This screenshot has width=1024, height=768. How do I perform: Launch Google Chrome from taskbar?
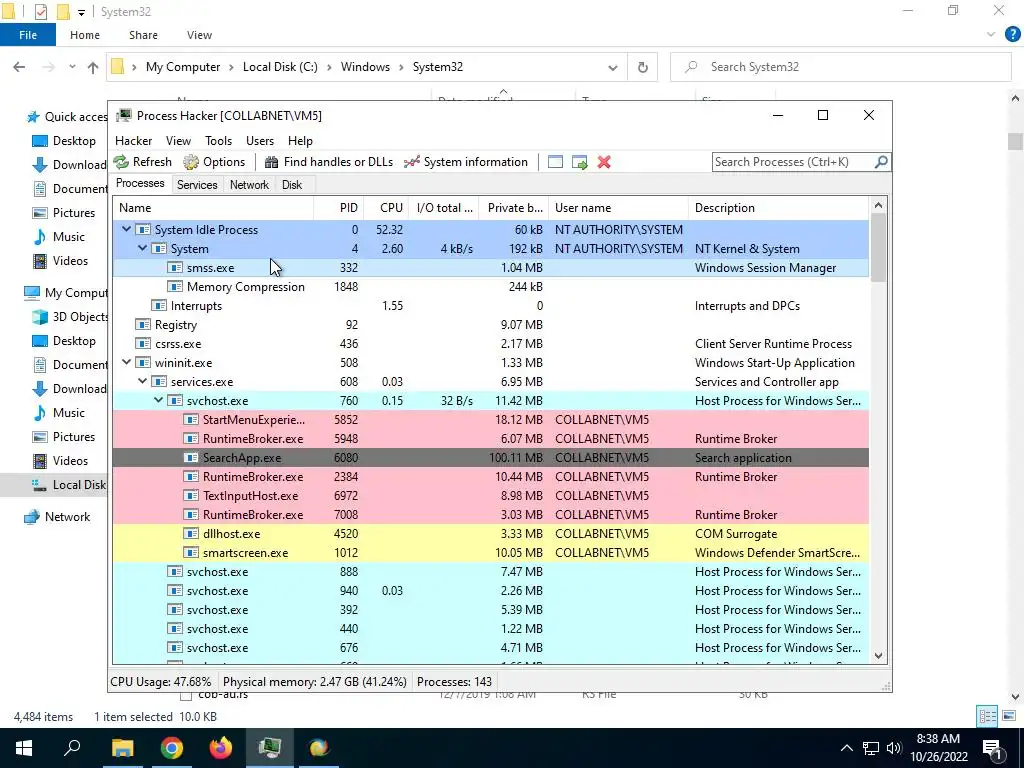tap(172, 748)
